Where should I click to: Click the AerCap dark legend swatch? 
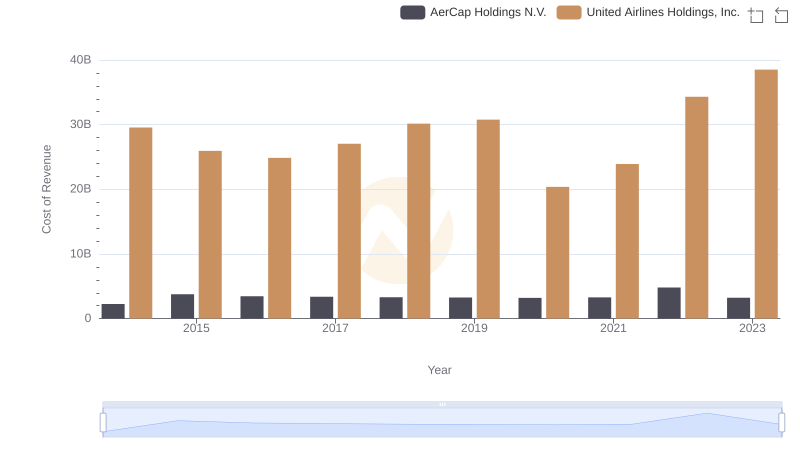pos(412,12)
